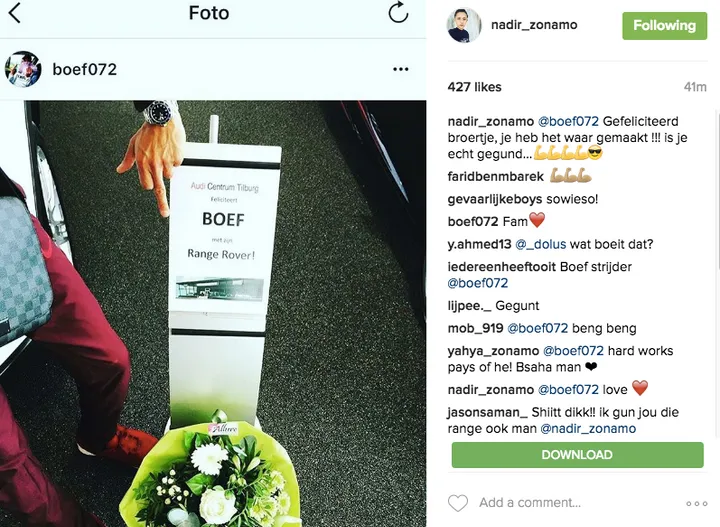
Task: Open yahya_zonamo commenter profile
Action: pyautogui.click(x=493, y=351)
